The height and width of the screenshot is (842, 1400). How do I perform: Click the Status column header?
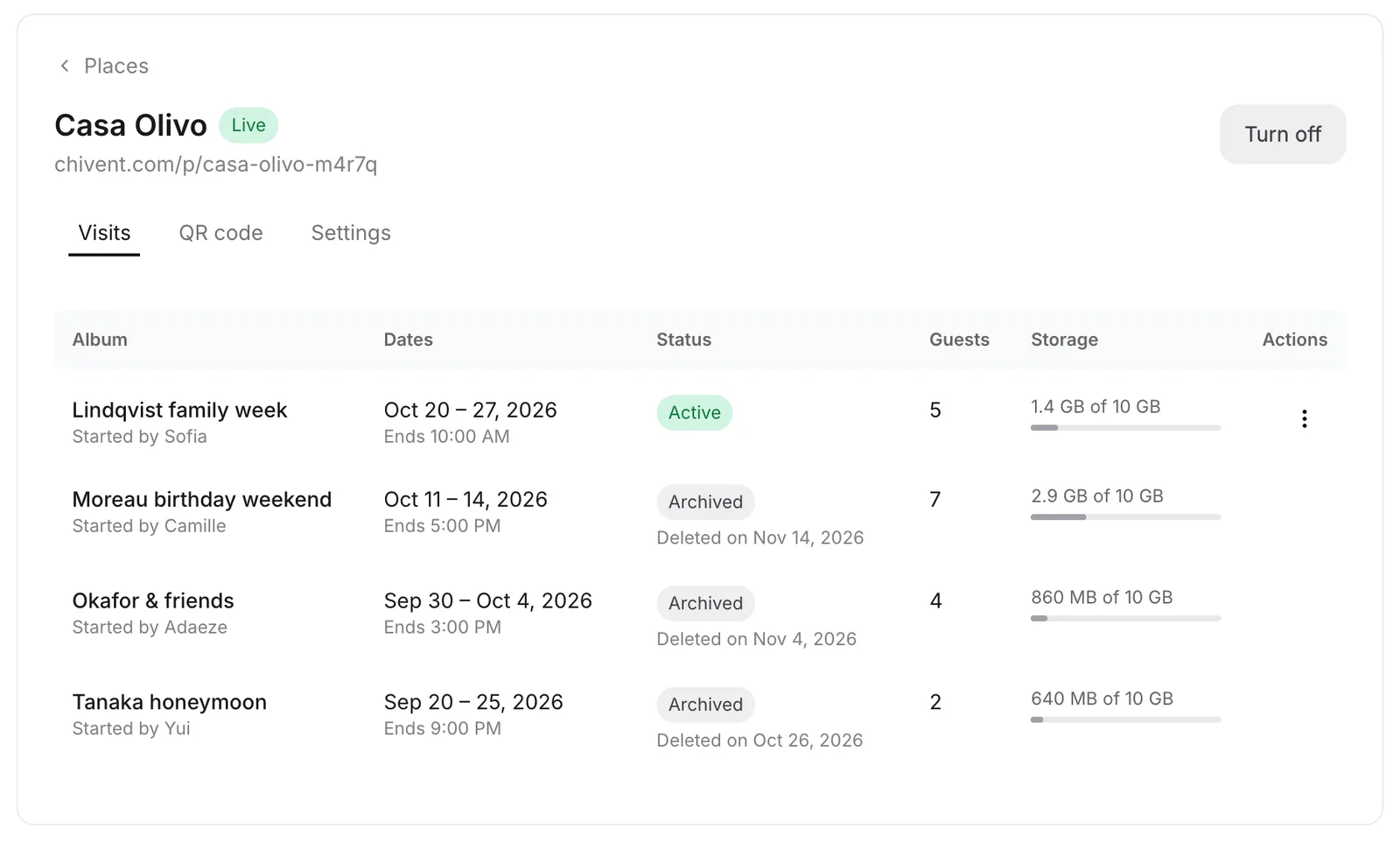tap(683, 340)
